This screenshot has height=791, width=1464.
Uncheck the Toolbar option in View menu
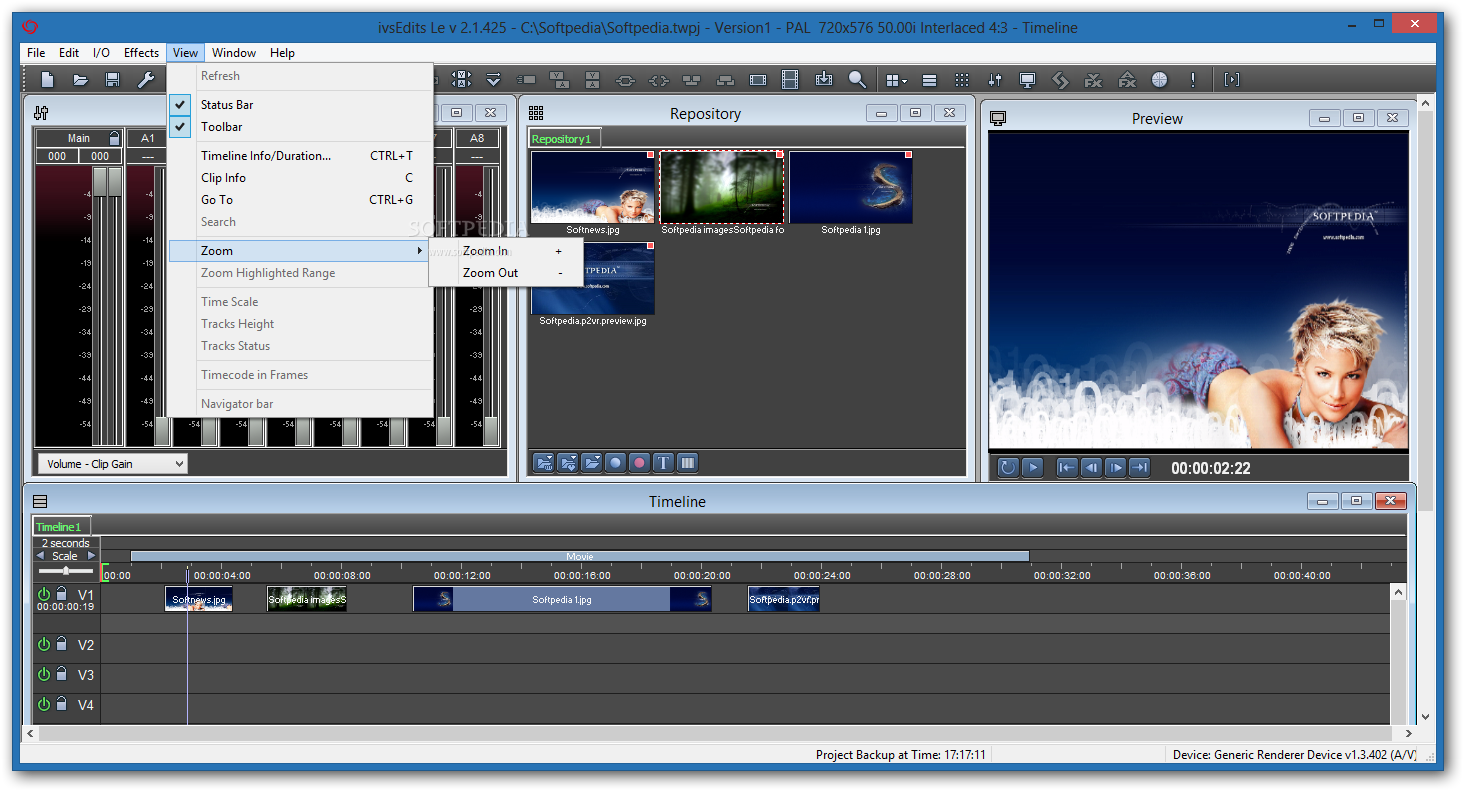222,127
